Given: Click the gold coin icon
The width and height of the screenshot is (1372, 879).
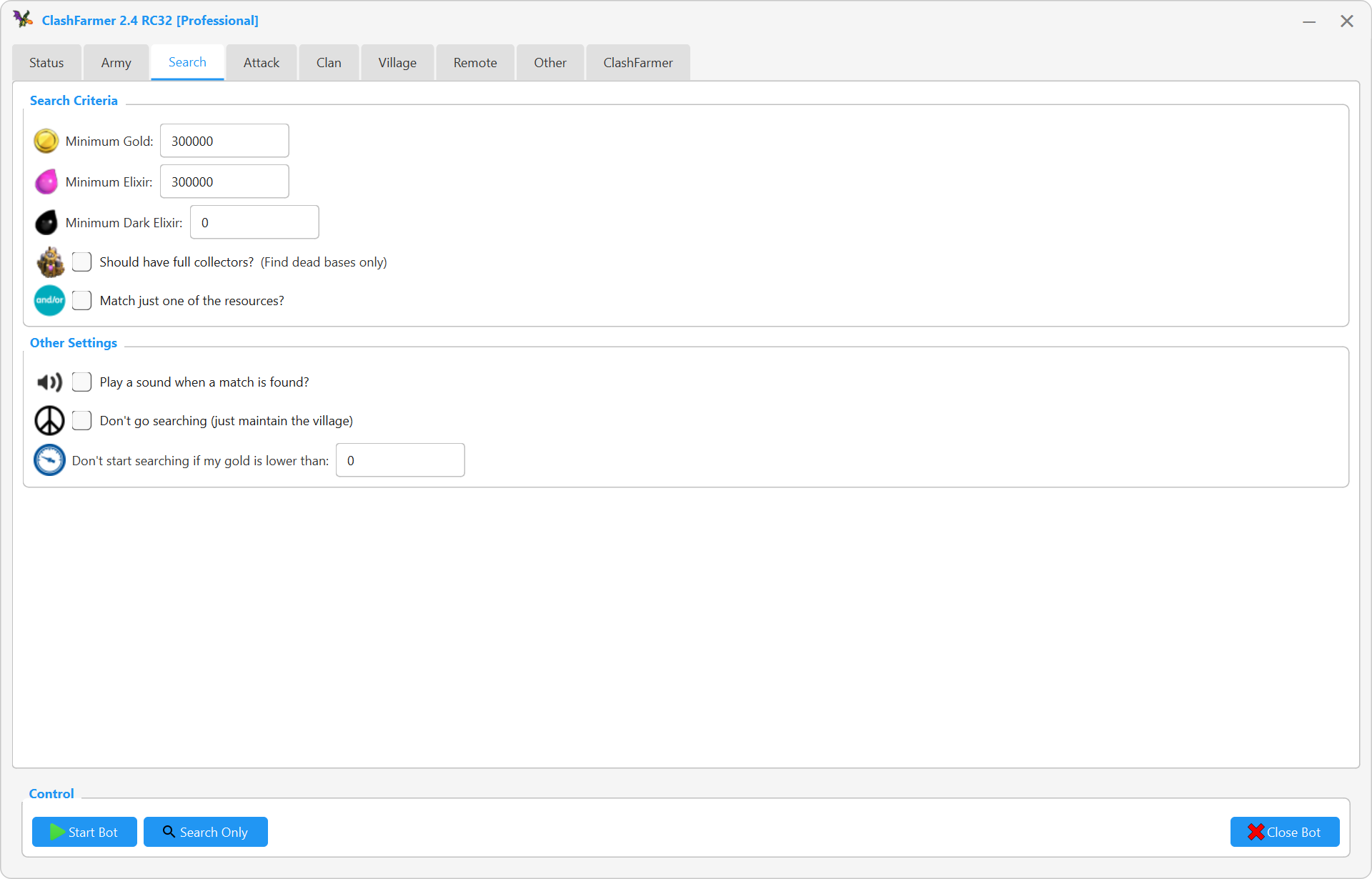Looking at the screenshot, I should point(46,141).
